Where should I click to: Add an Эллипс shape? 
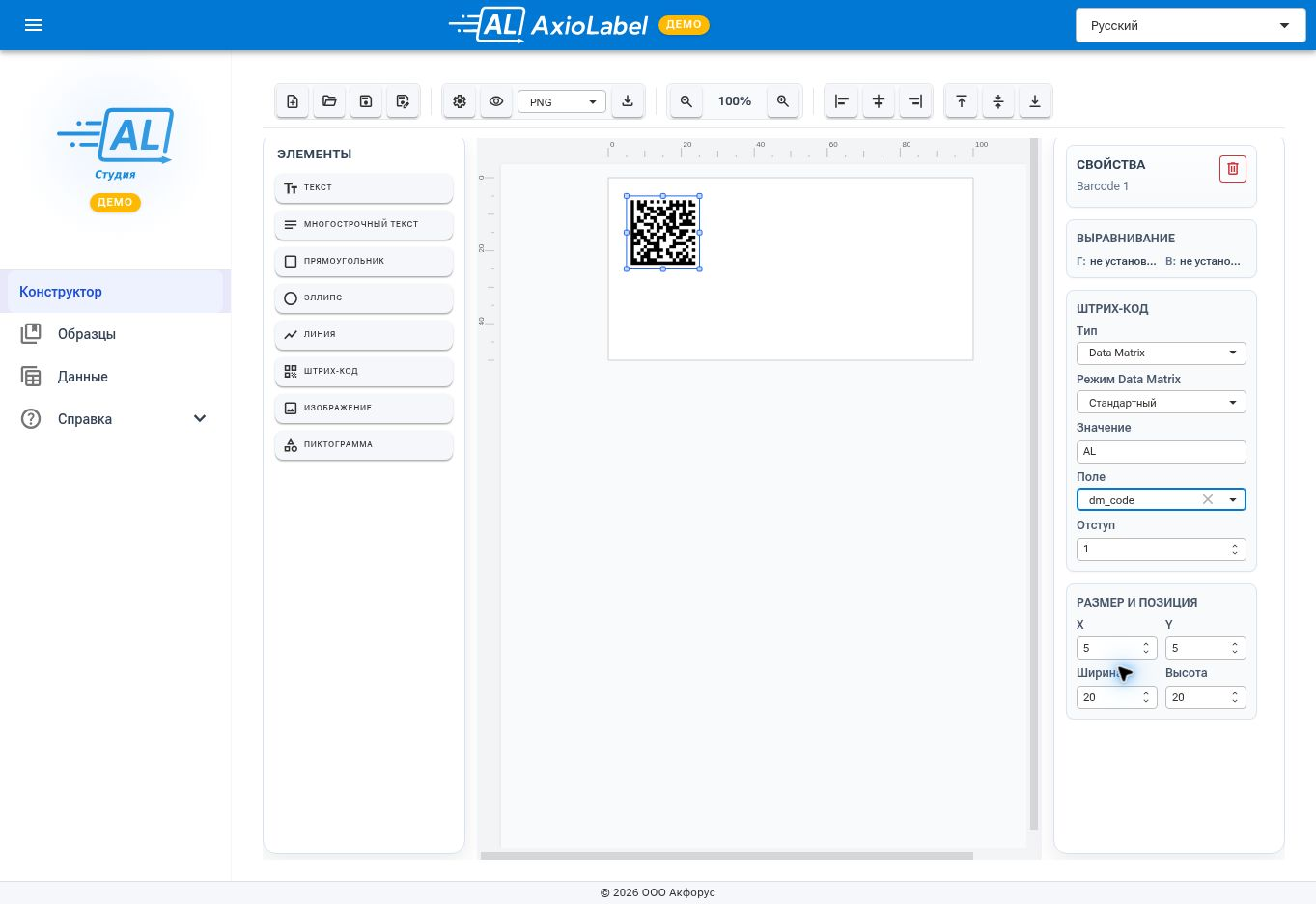coord(364,298)
